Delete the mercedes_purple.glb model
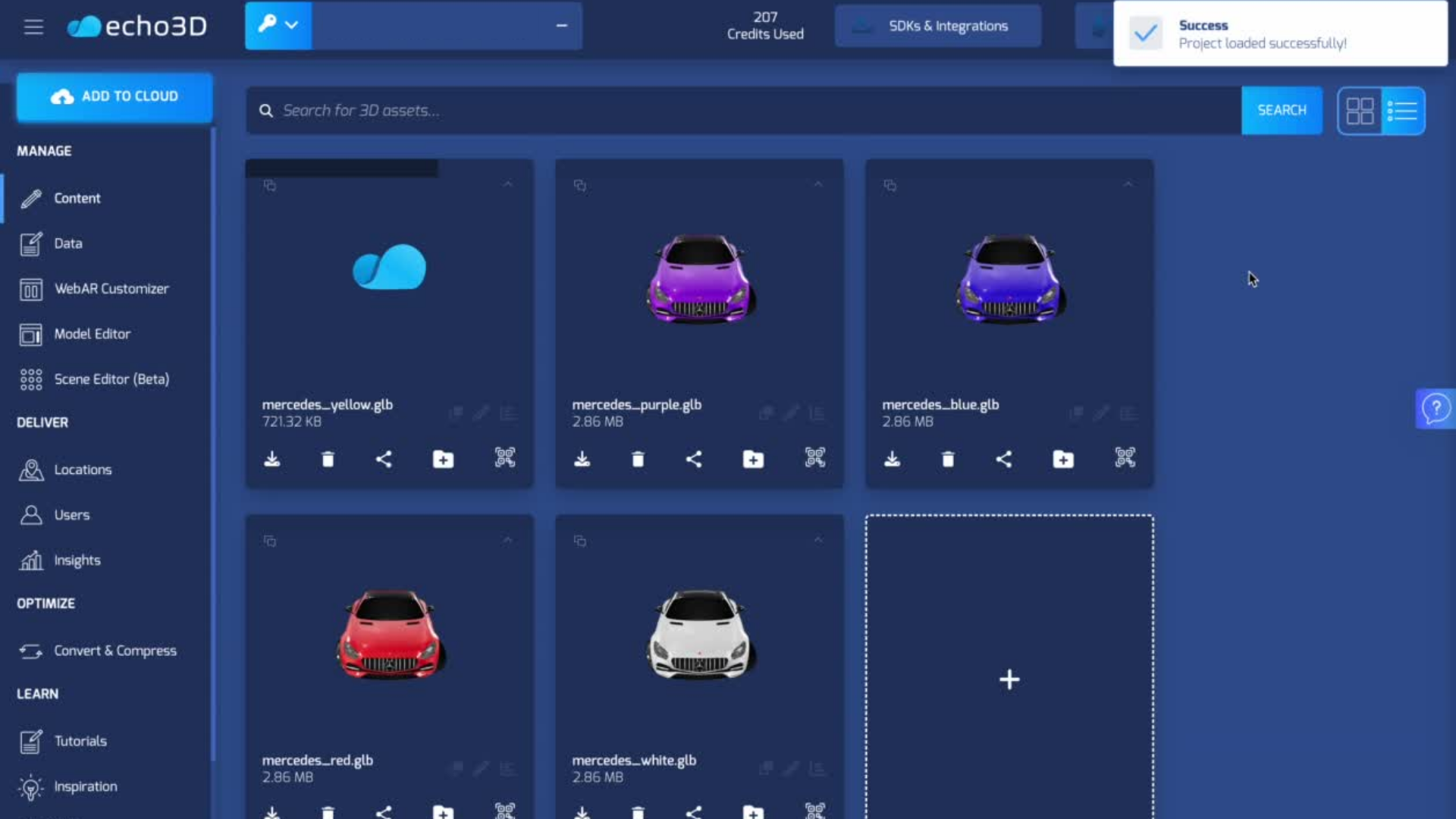The width and height of the screenshot is (1456, 819). (x=637, y=459)
